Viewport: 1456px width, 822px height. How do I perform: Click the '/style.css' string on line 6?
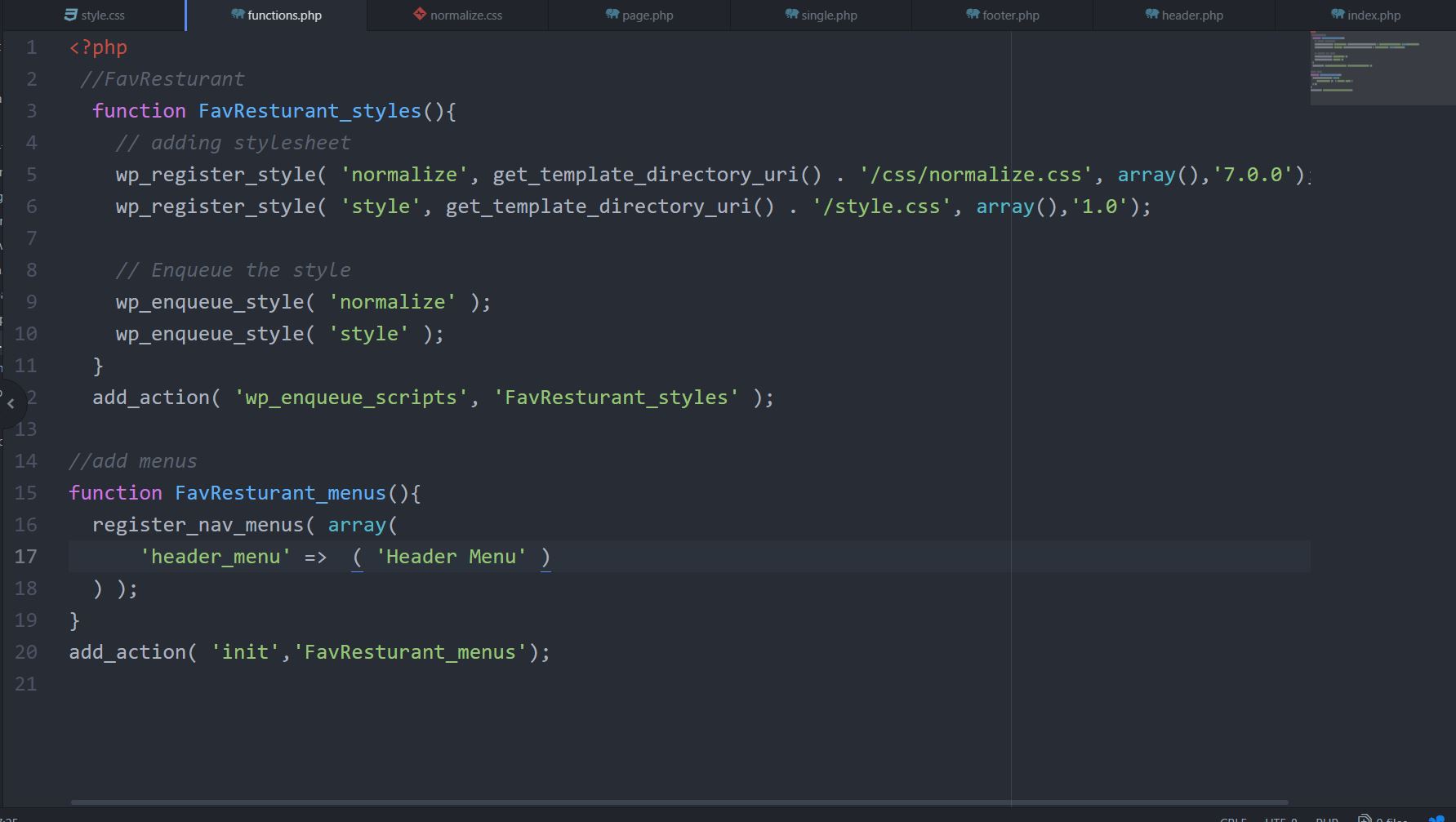tap(882, 207)
